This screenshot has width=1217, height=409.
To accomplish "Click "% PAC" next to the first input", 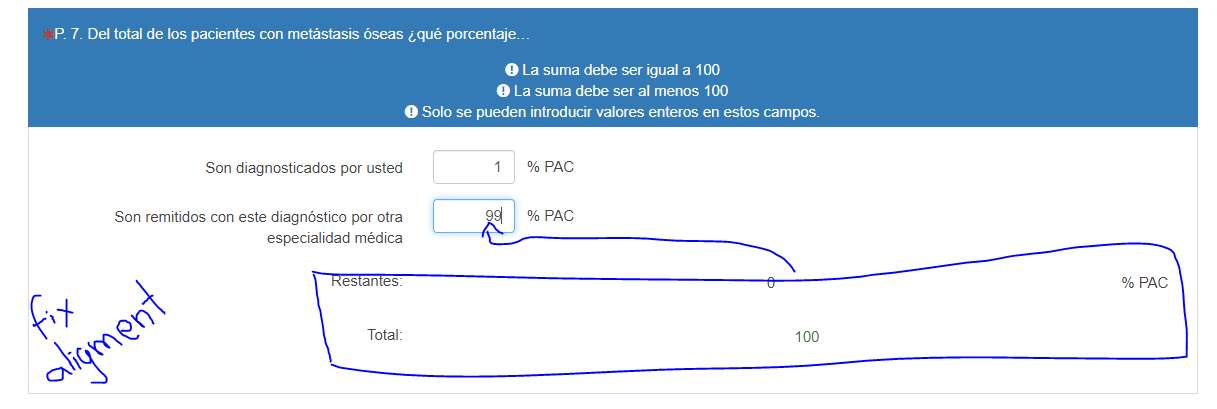I will coord(550,167).
